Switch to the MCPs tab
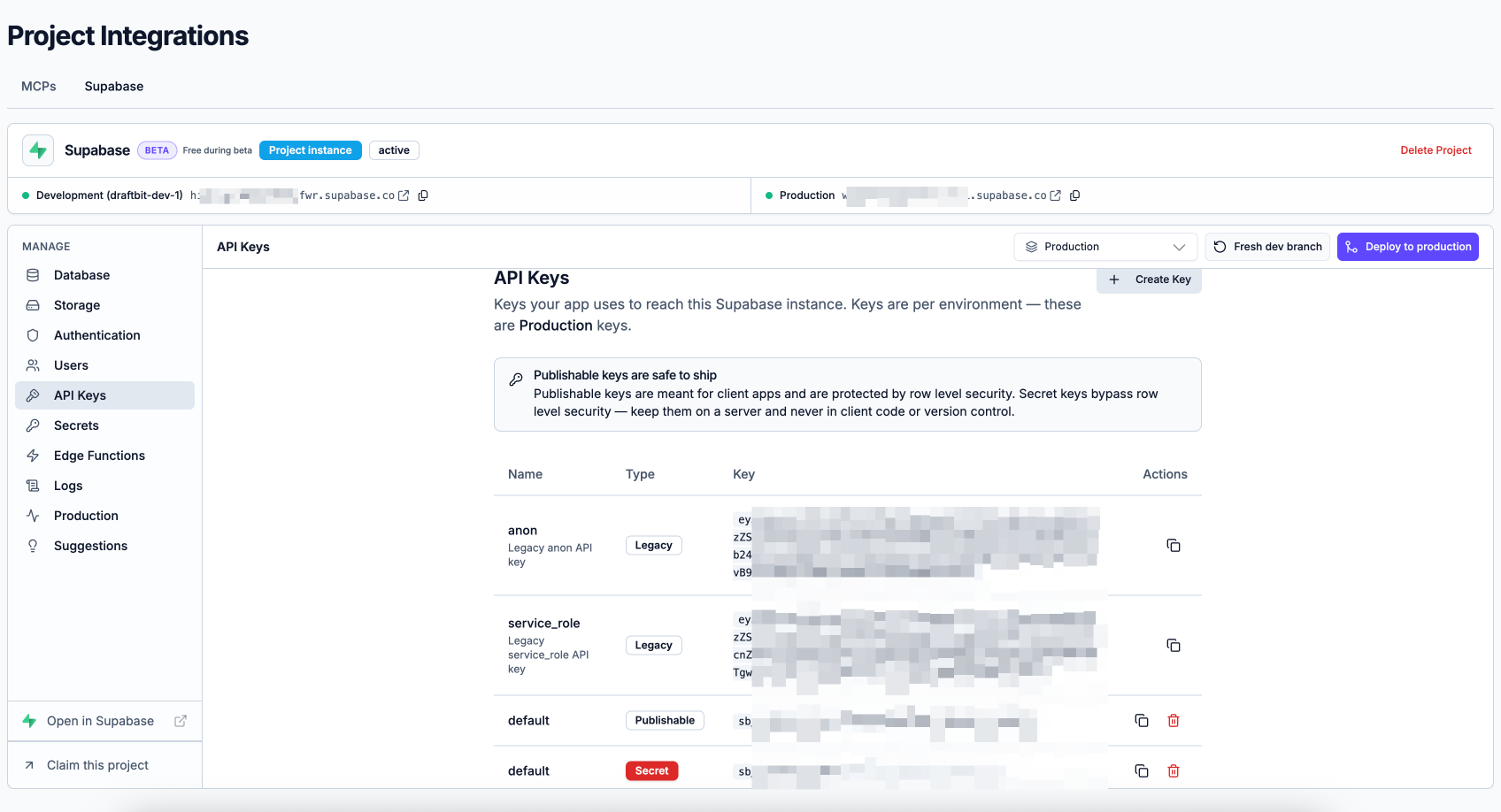The image size is (1501, 812). pos(39,86)
